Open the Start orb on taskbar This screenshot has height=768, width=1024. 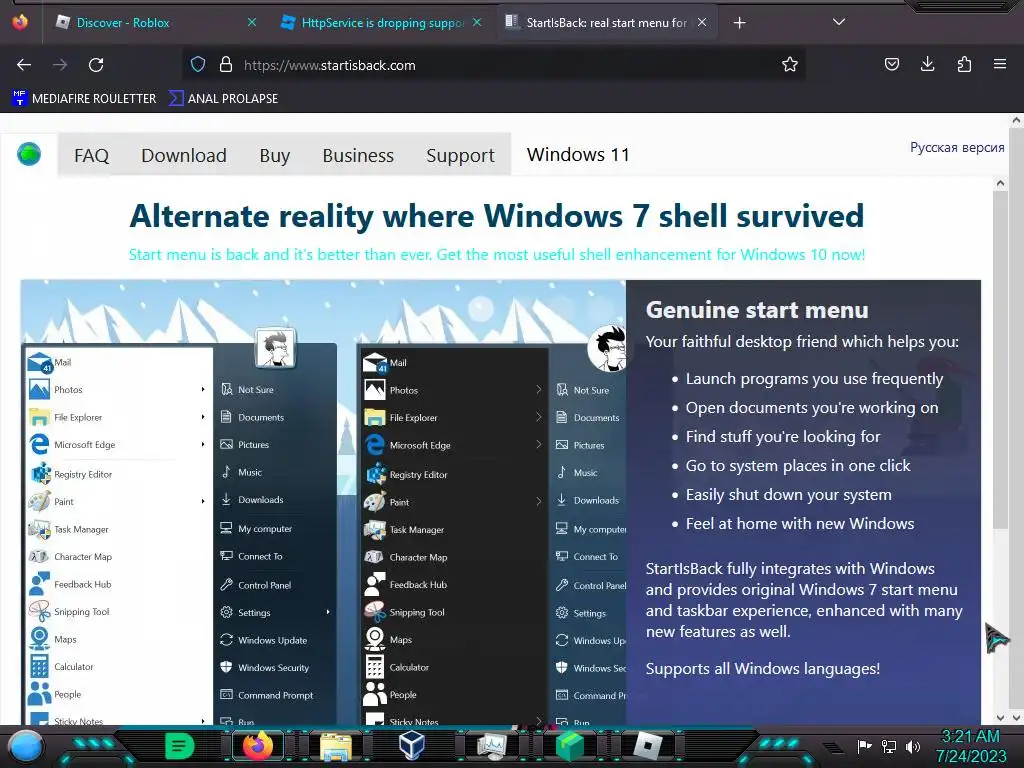pyautogui.click(x=26, y=746)
